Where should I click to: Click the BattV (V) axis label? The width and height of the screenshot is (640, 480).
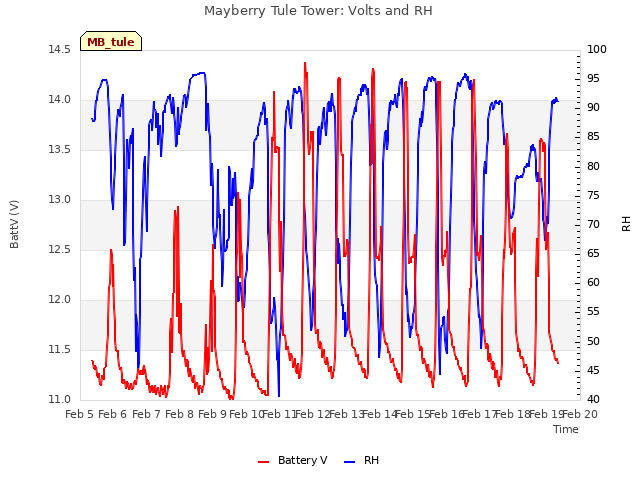tap(14, 224)
